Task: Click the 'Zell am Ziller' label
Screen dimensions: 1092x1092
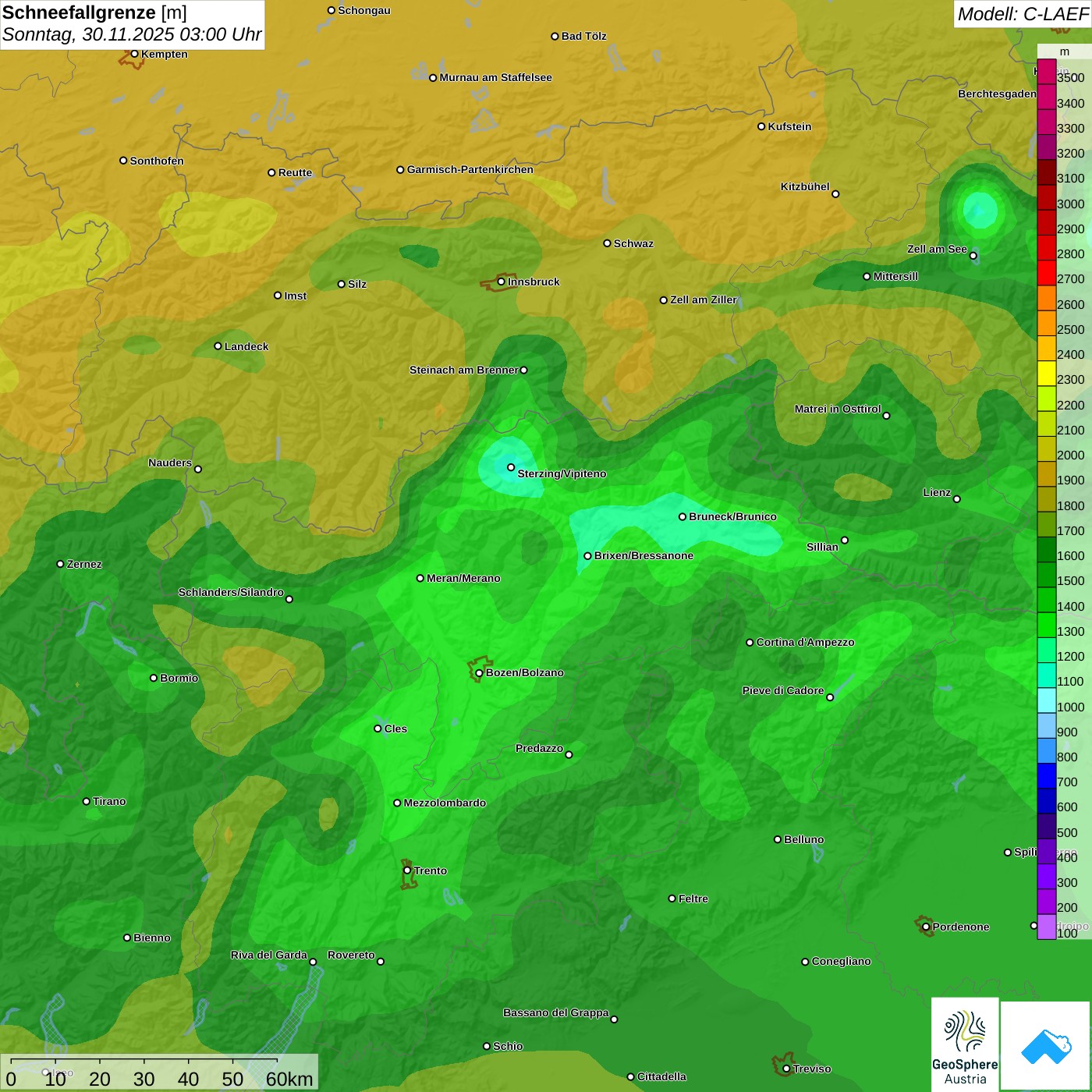Action: (x=704, y=300)
